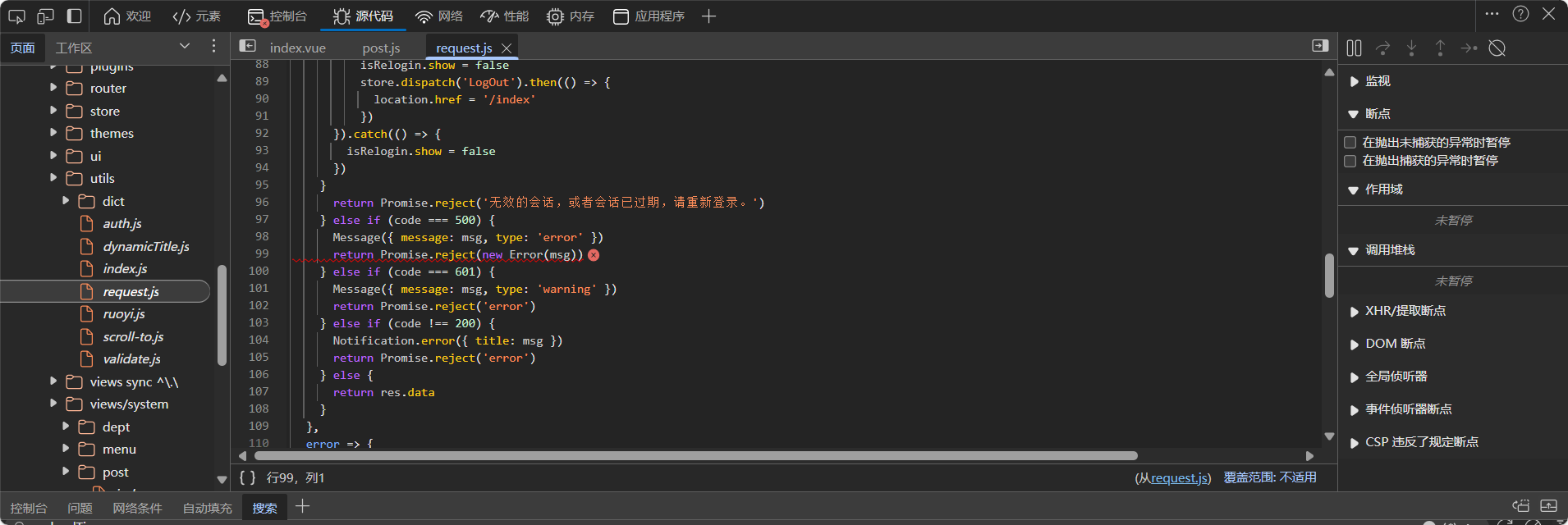Step out of current function
Image resolution: width=1568 pixels, height=525 pixels.
[1440, 48]
